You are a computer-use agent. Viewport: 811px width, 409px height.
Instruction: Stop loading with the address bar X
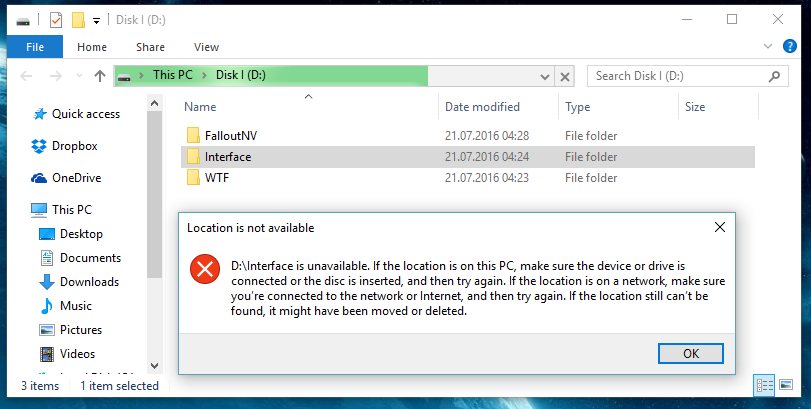(565, 77)
